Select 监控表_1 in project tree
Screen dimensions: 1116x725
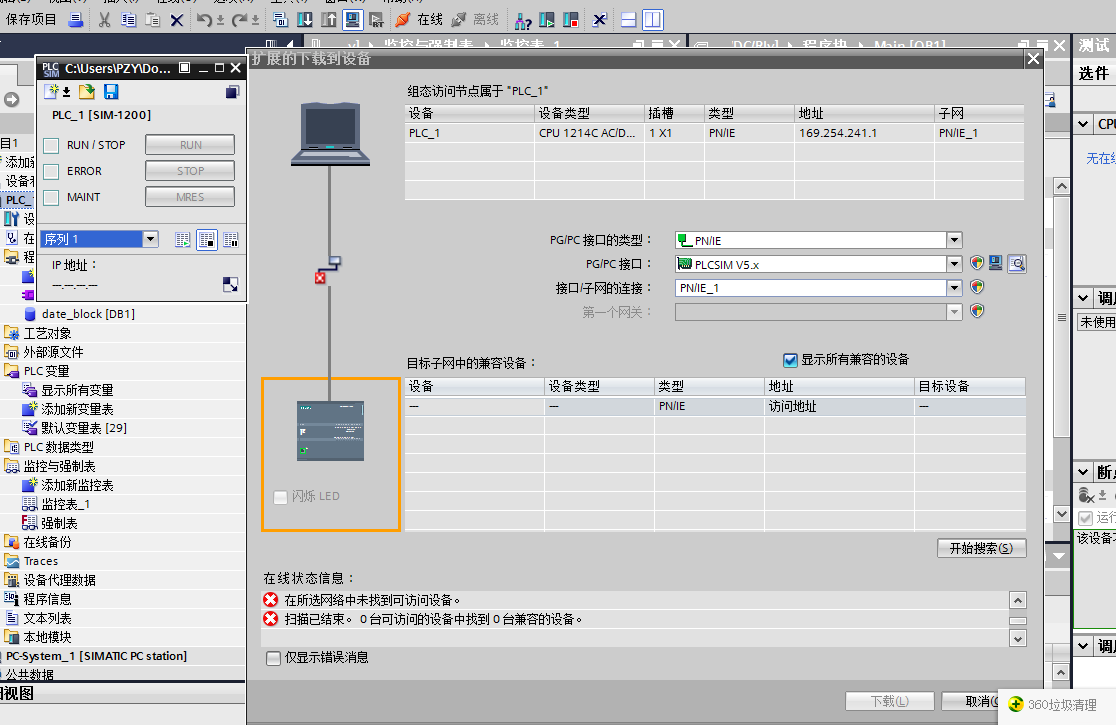click(65, 504)
